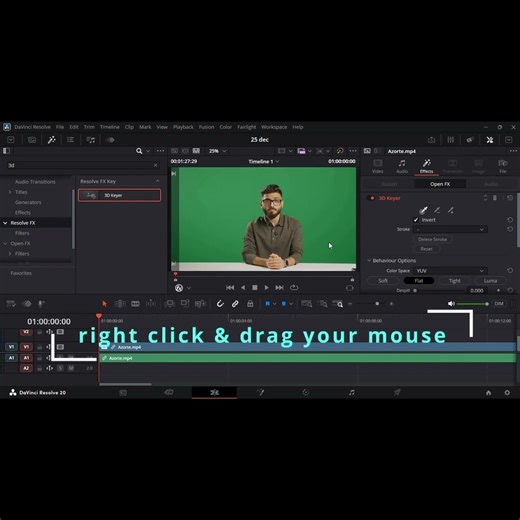Toggle the Snapping magnet icon
Screen dimensions: 520x520
(220, 304)
